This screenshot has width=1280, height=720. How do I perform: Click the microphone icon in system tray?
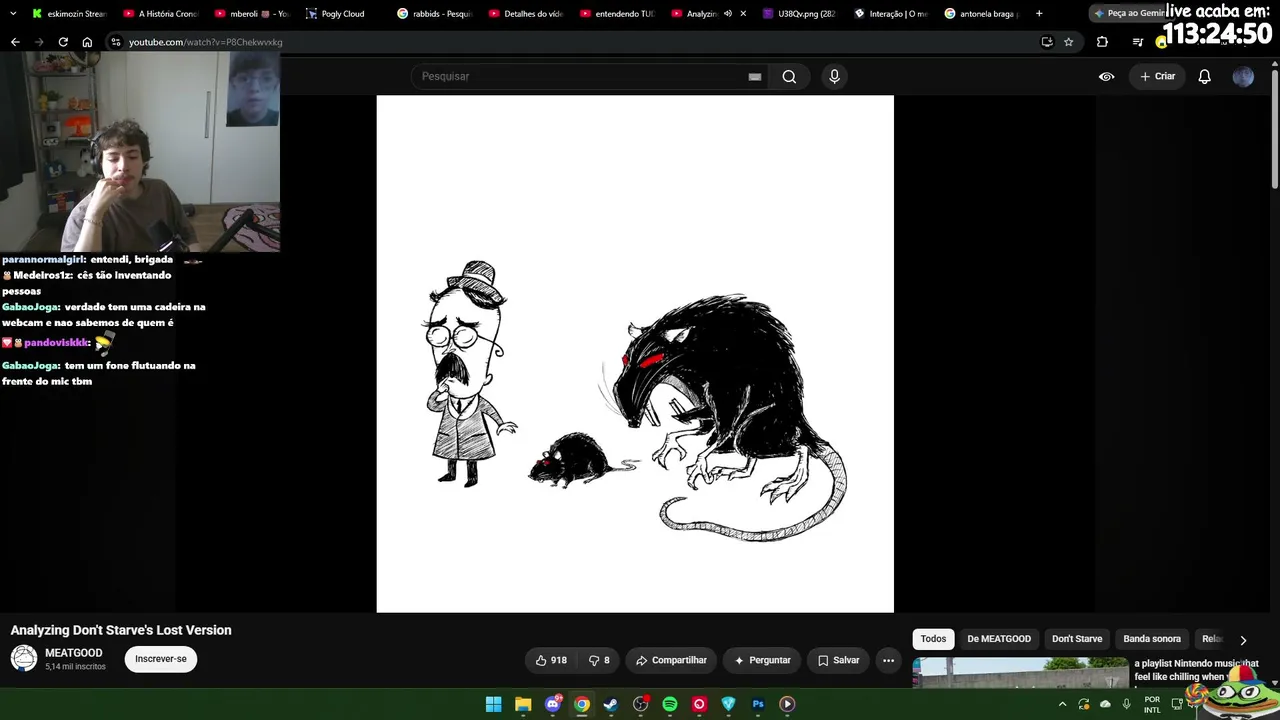coord(1127,704)
